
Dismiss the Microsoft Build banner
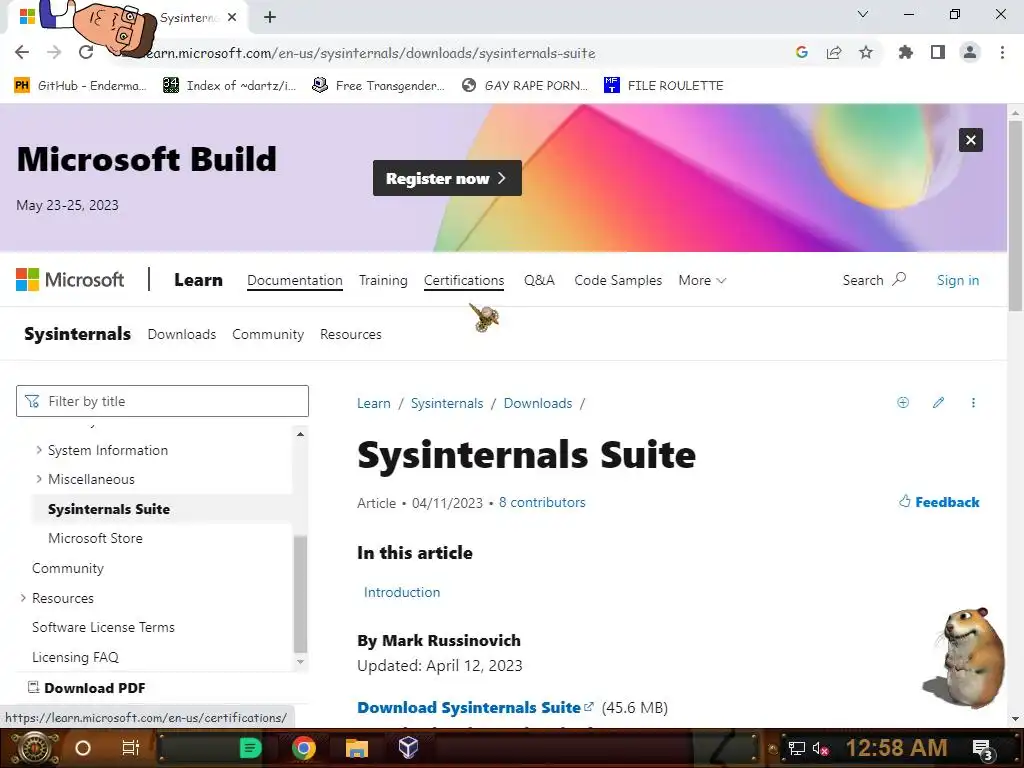tap(970, 140)
